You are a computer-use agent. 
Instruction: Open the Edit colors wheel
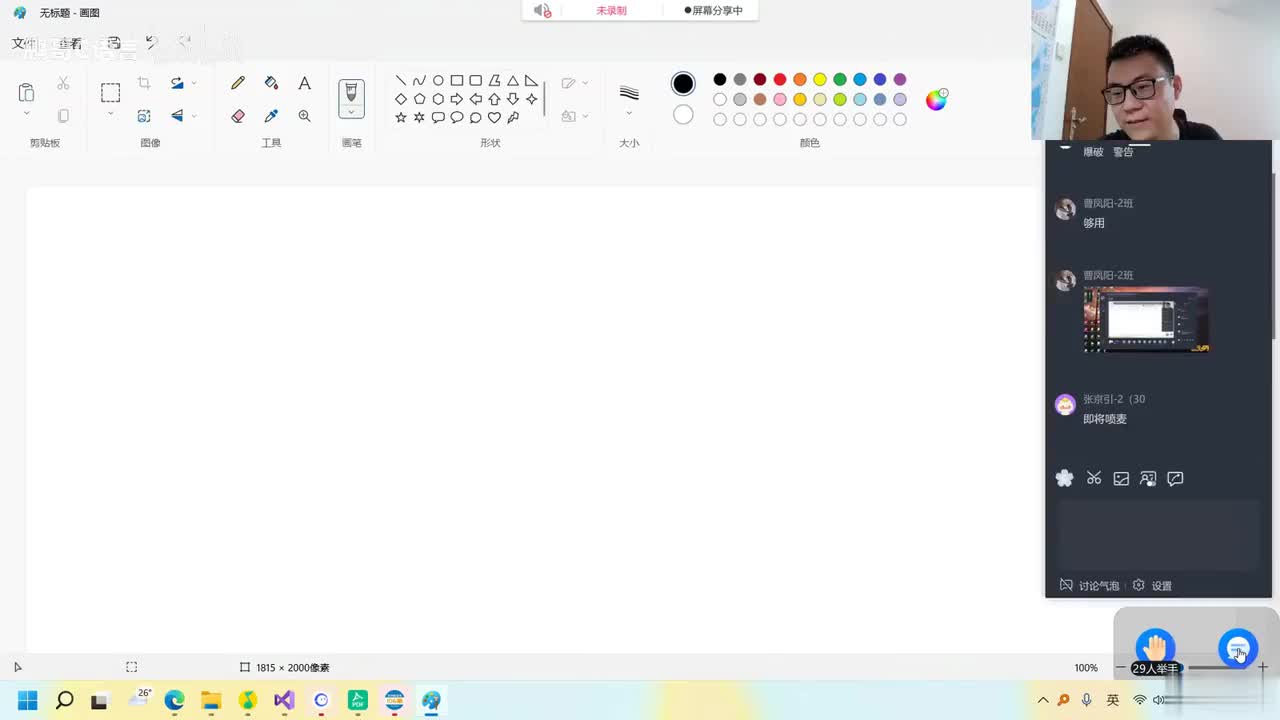pos(936,99)
